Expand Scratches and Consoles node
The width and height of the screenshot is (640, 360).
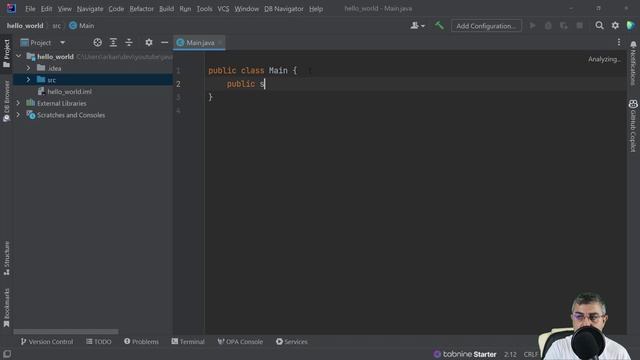click(x=18, y=115)
